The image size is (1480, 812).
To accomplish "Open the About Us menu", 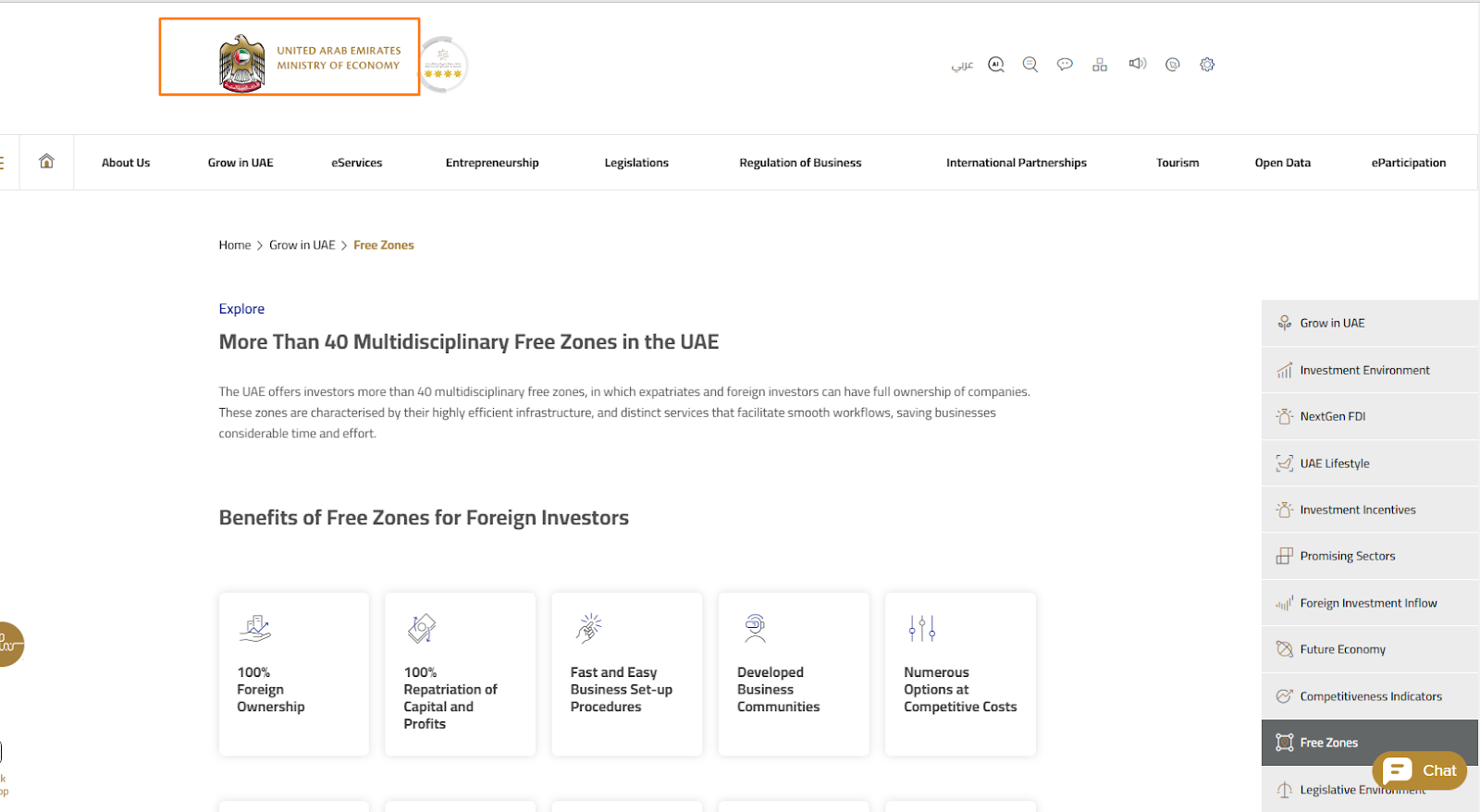I will point(126,163).
